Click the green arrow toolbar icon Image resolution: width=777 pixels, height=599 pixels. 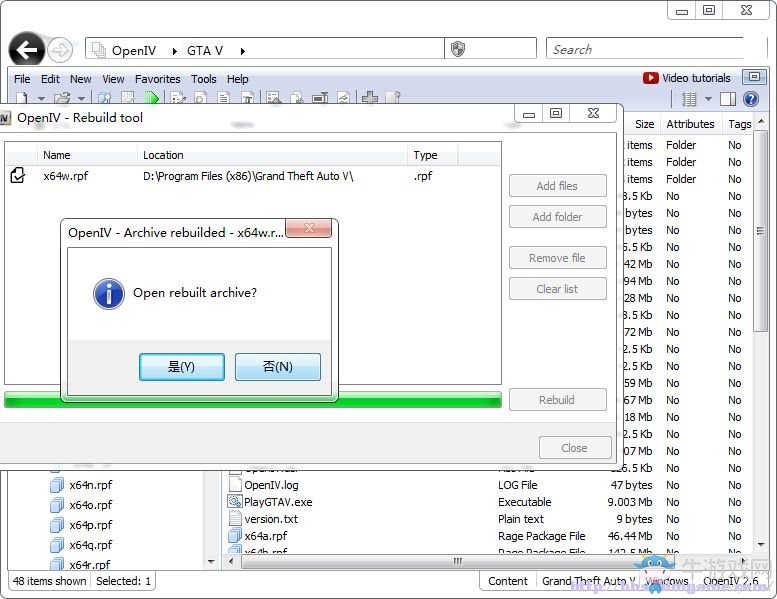coord(152,98)
